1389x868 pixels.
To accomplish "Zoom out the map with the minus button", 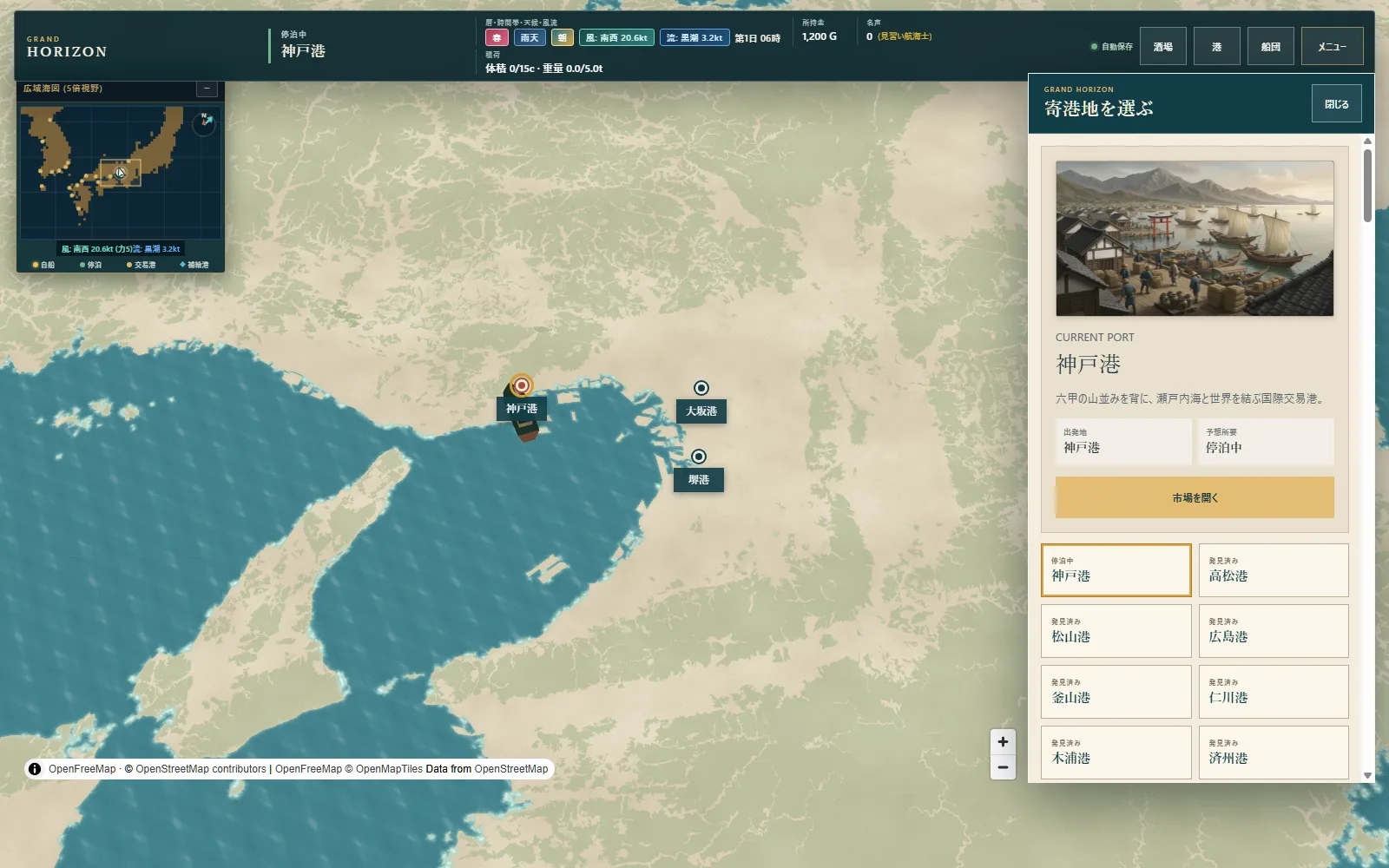I will point(1003,767).
